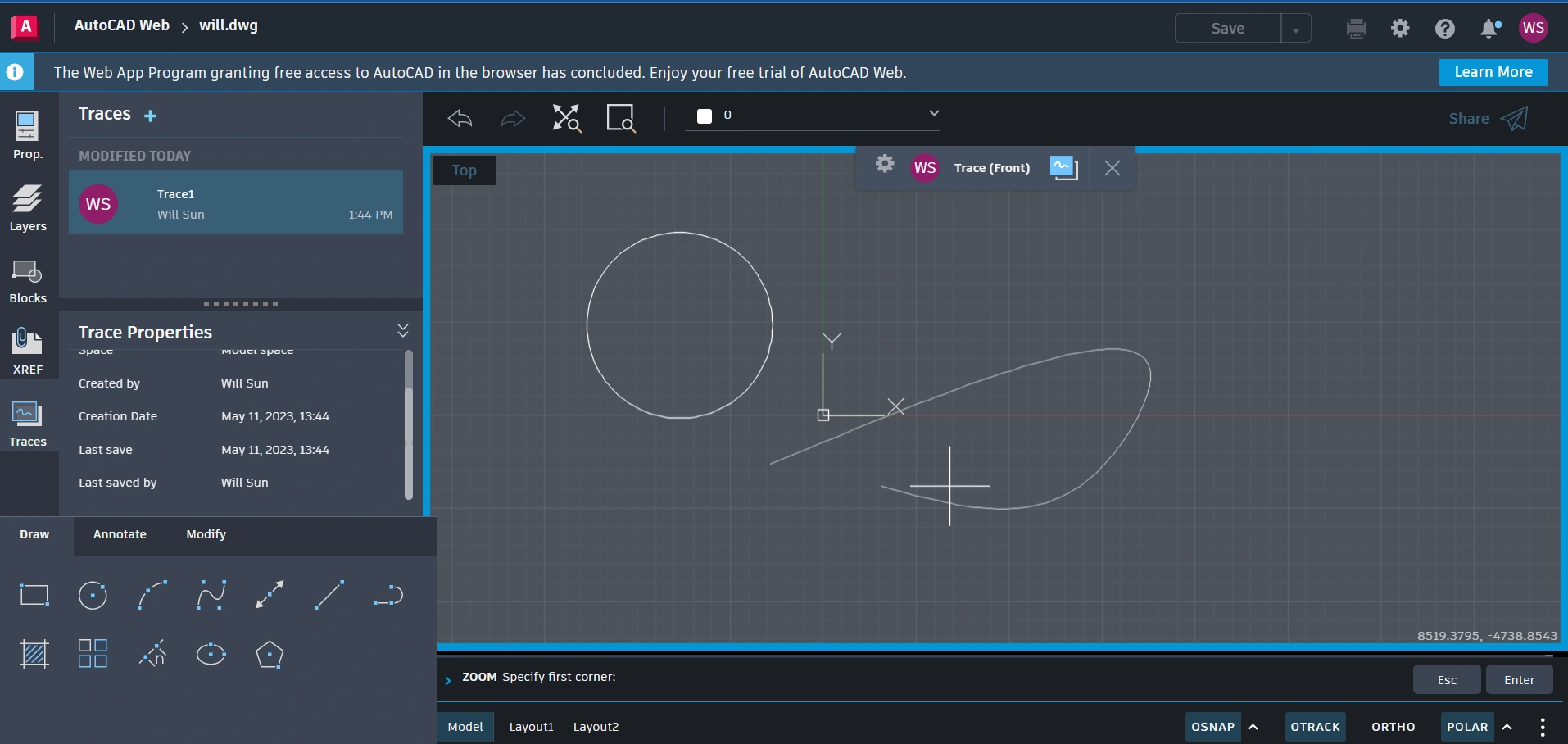Screen dimensions: 1568x744
Task: Expand the Save options arrow
Action: coord(1296,29)
